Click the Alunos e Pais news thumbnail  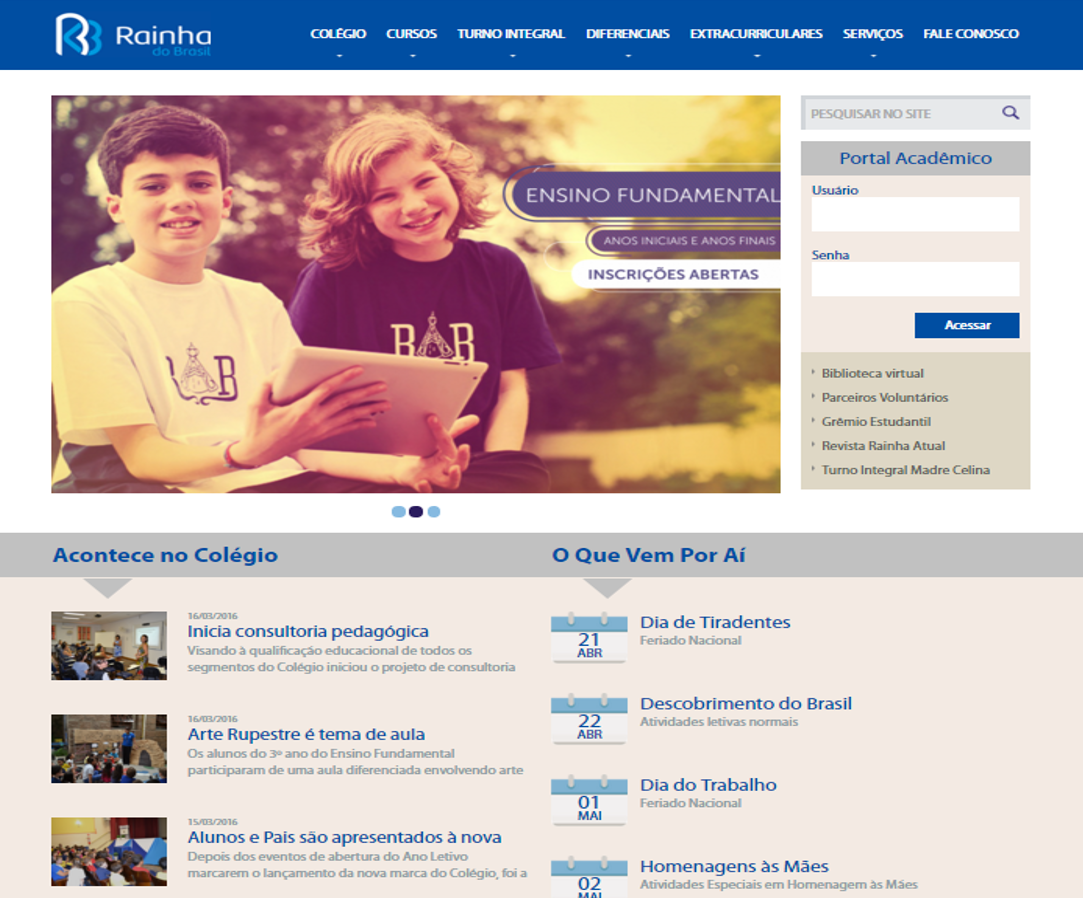click(109, 851)
